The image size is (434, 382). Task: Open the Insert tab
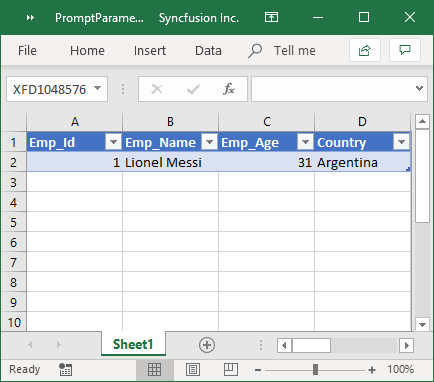[150, 51]
